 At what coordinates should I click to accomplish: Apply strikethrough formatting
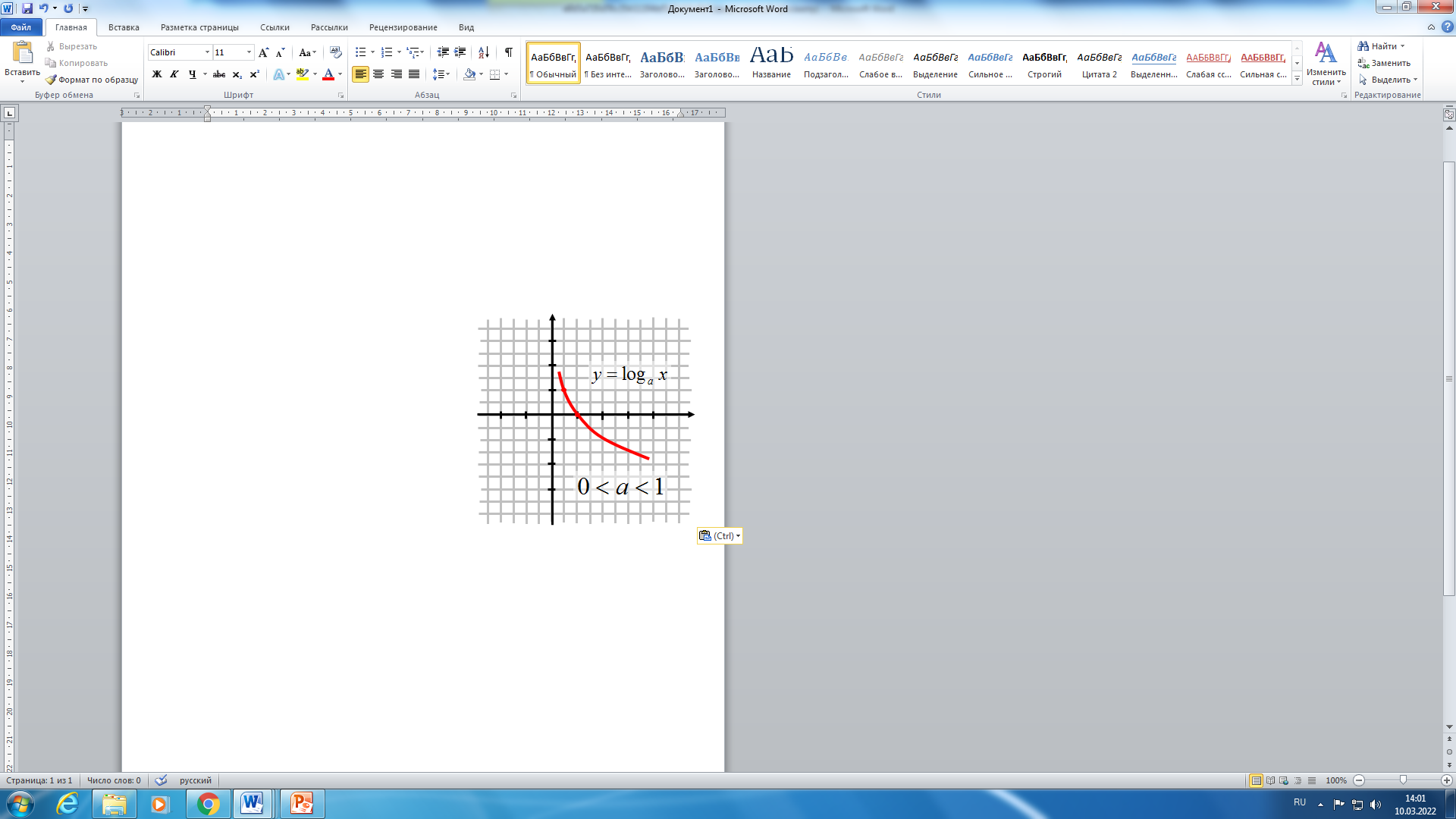point(219,74)
